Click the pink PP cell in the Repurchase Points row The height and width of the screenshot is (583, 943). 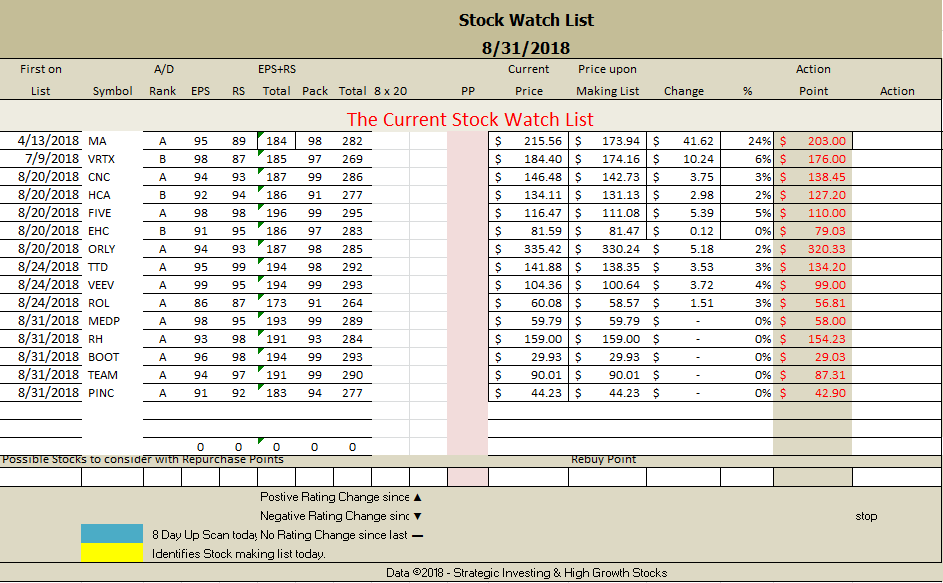click(467, 477)
